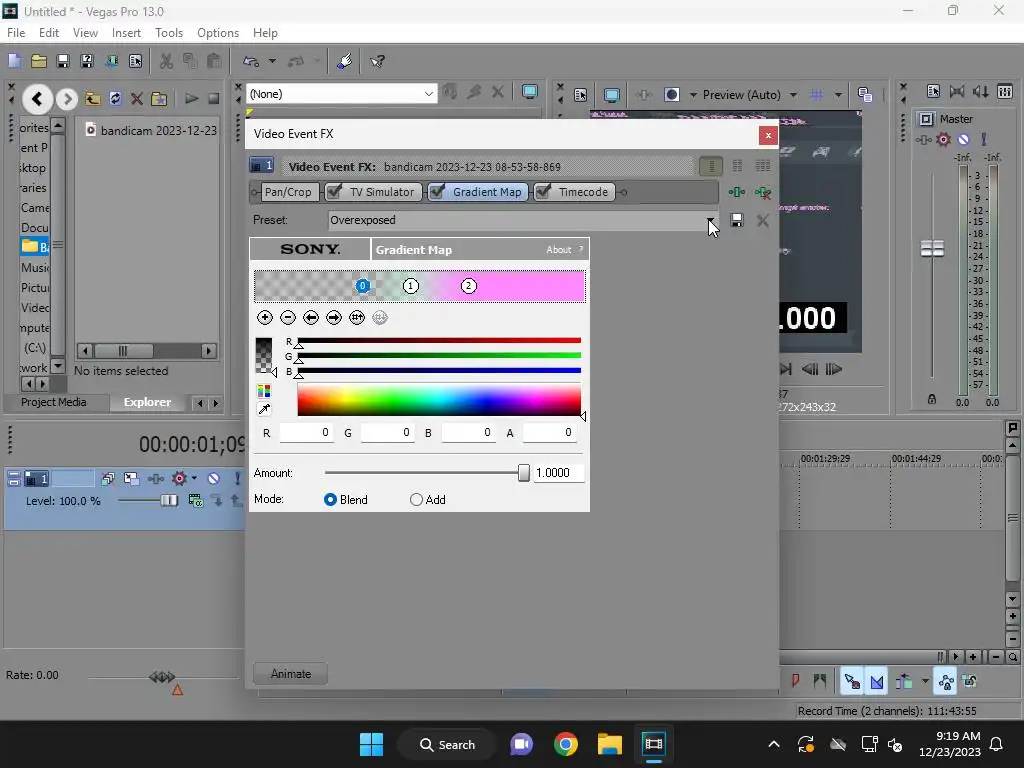Open Track FX gear icon on track 1
Screen dimensions: 1024x768
coord(179,479)
